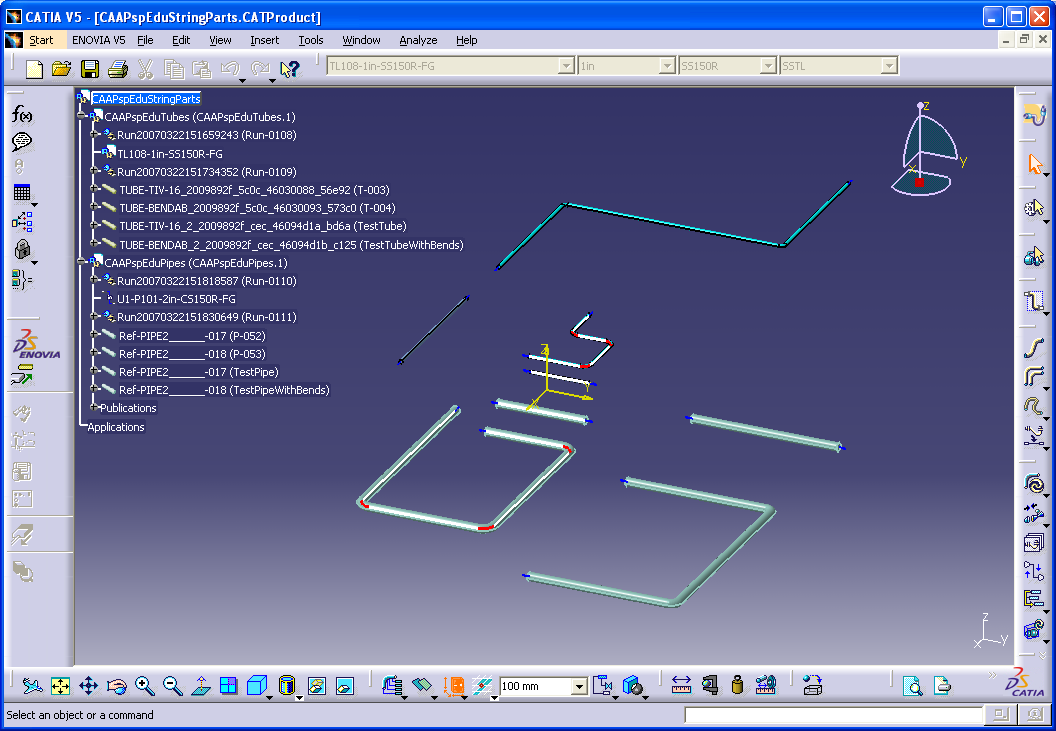Select the Applications tree item
The width and height of the screenshot is (1056, 731).
[116, 427]
